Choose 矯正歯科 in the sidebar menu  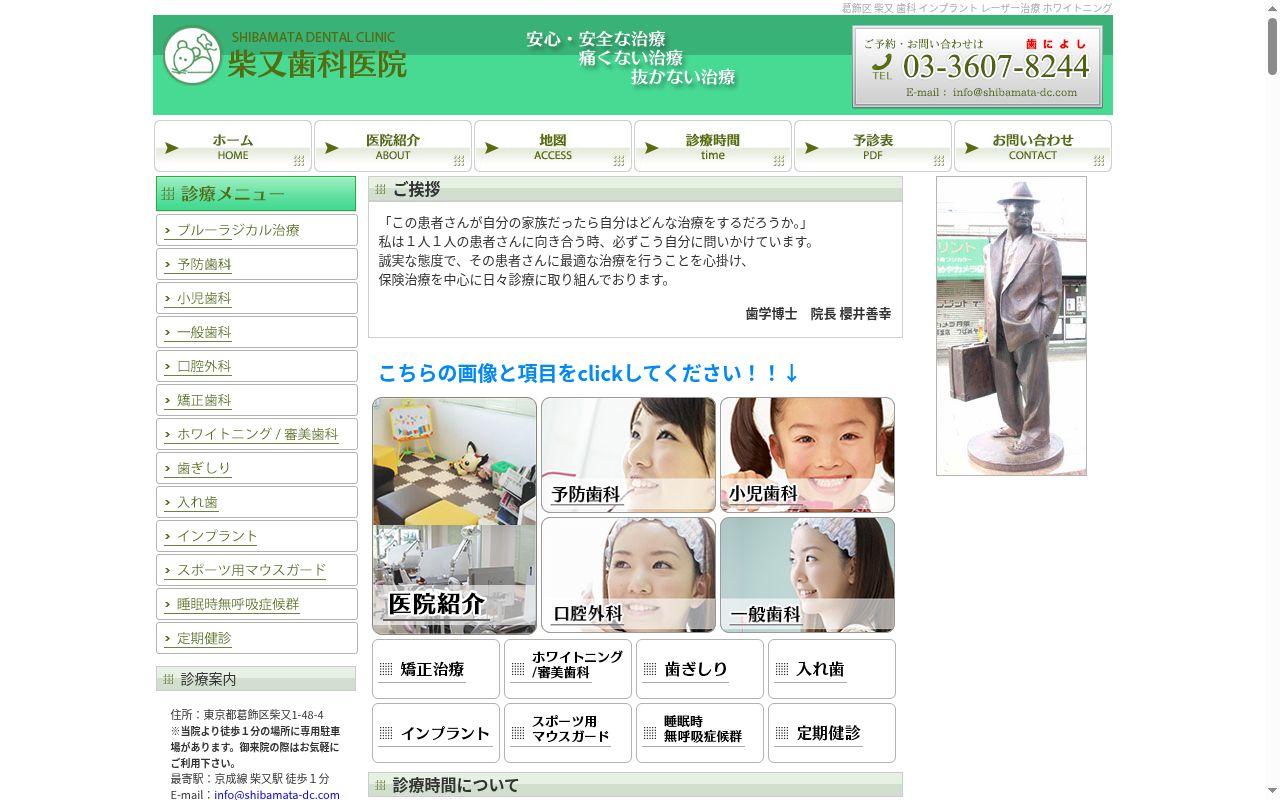[x=257, y=400]
